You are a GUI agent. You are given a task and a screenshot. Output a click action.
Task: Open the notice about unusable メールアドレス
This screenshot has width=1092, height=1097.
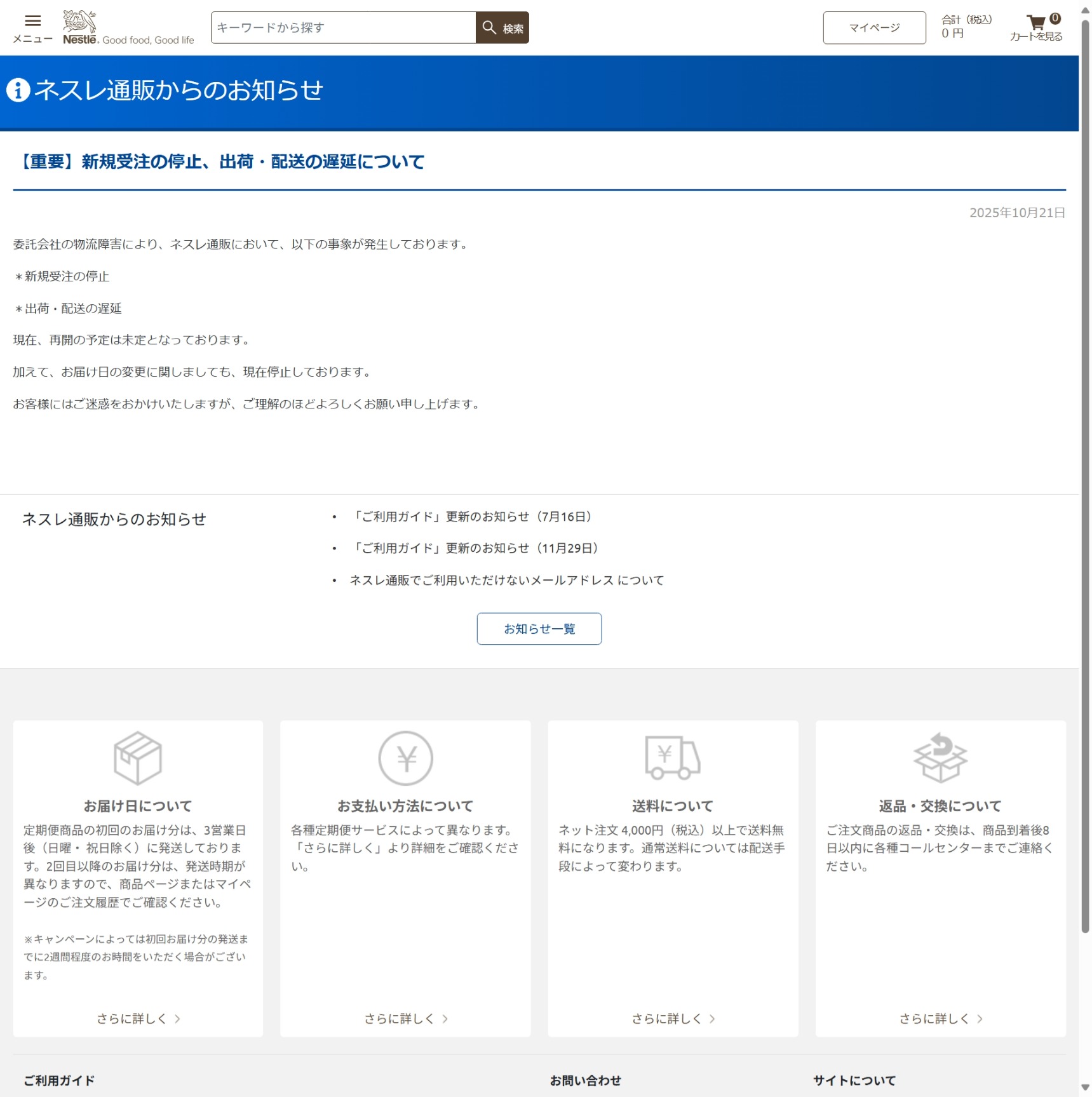click(506, 581)
